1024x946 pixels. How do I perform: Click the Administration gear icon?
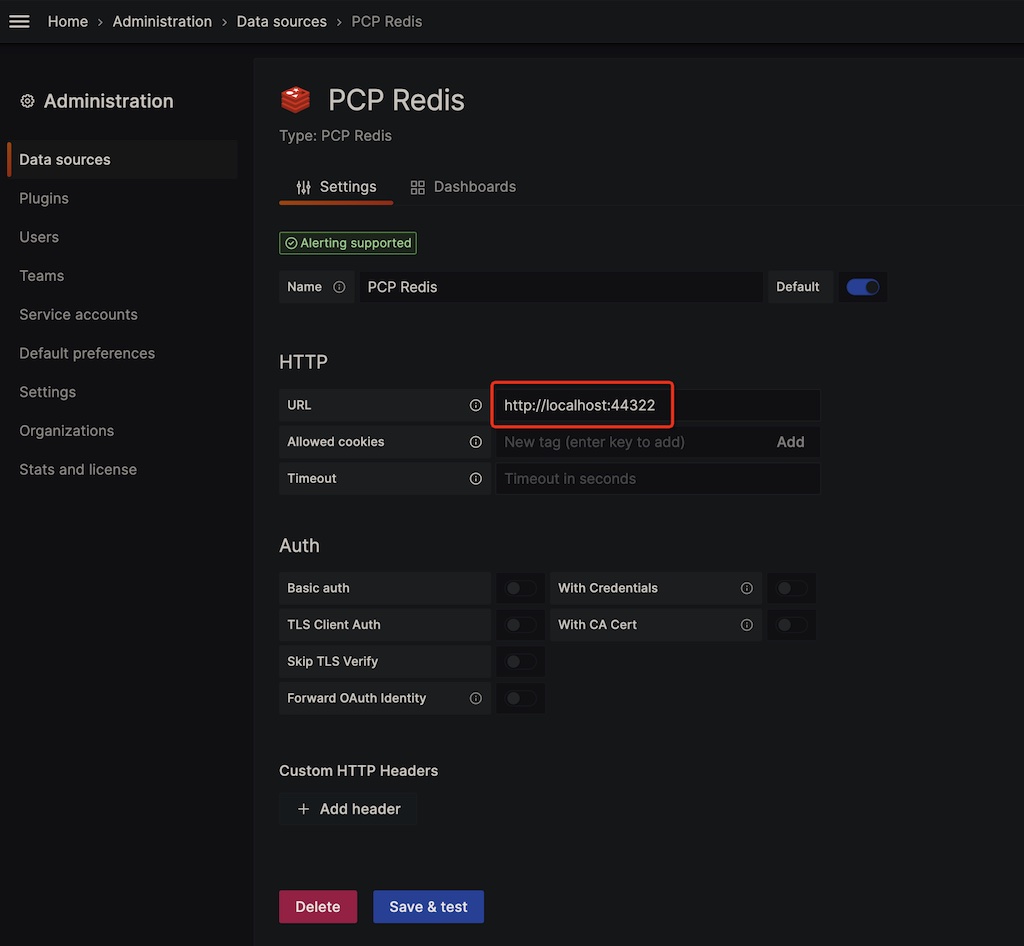pos(27,101)
